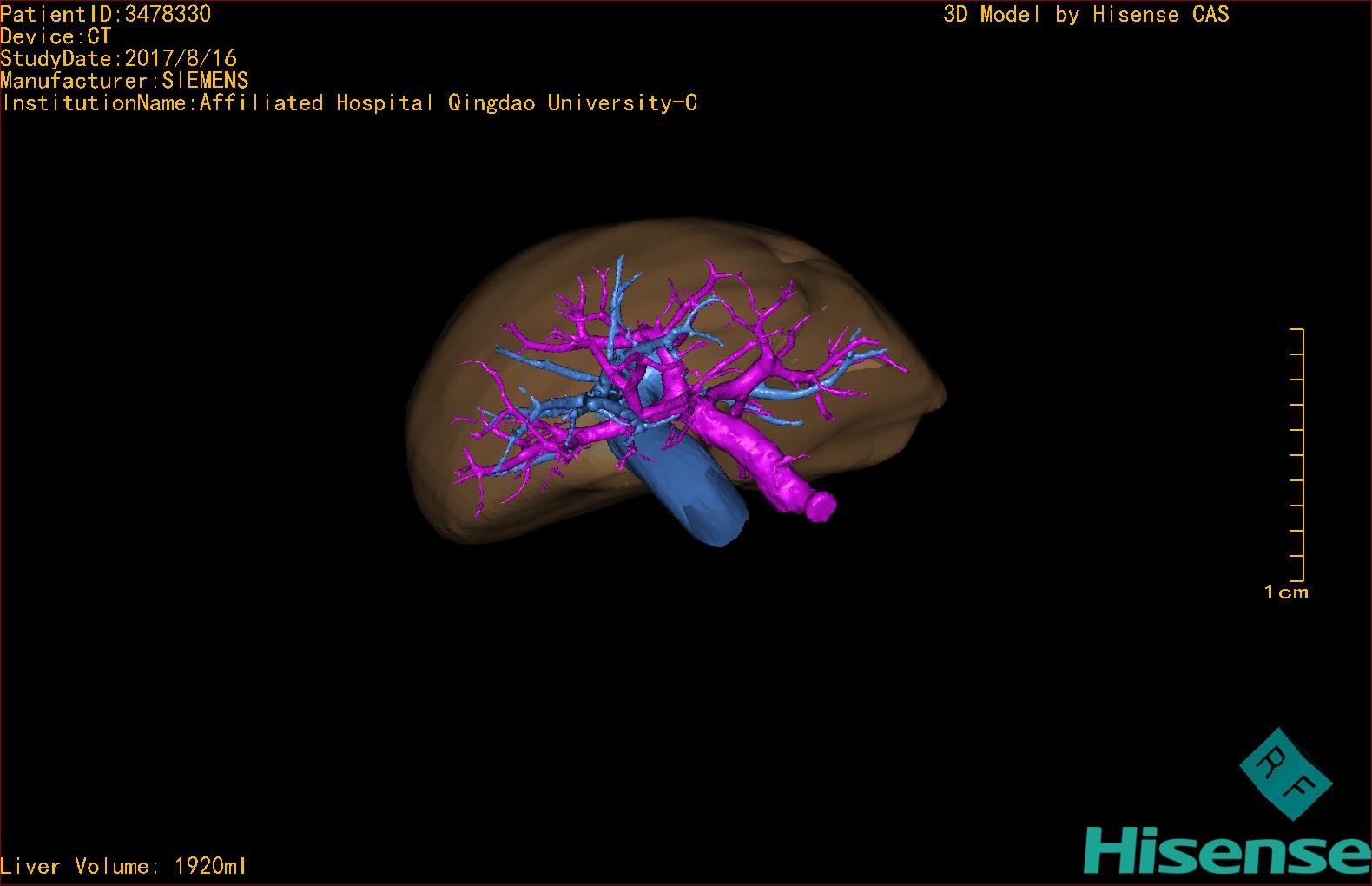The image size is (1372, 886).
Task: Click the PatientID:3478330 text overlay
Action: 106,14
